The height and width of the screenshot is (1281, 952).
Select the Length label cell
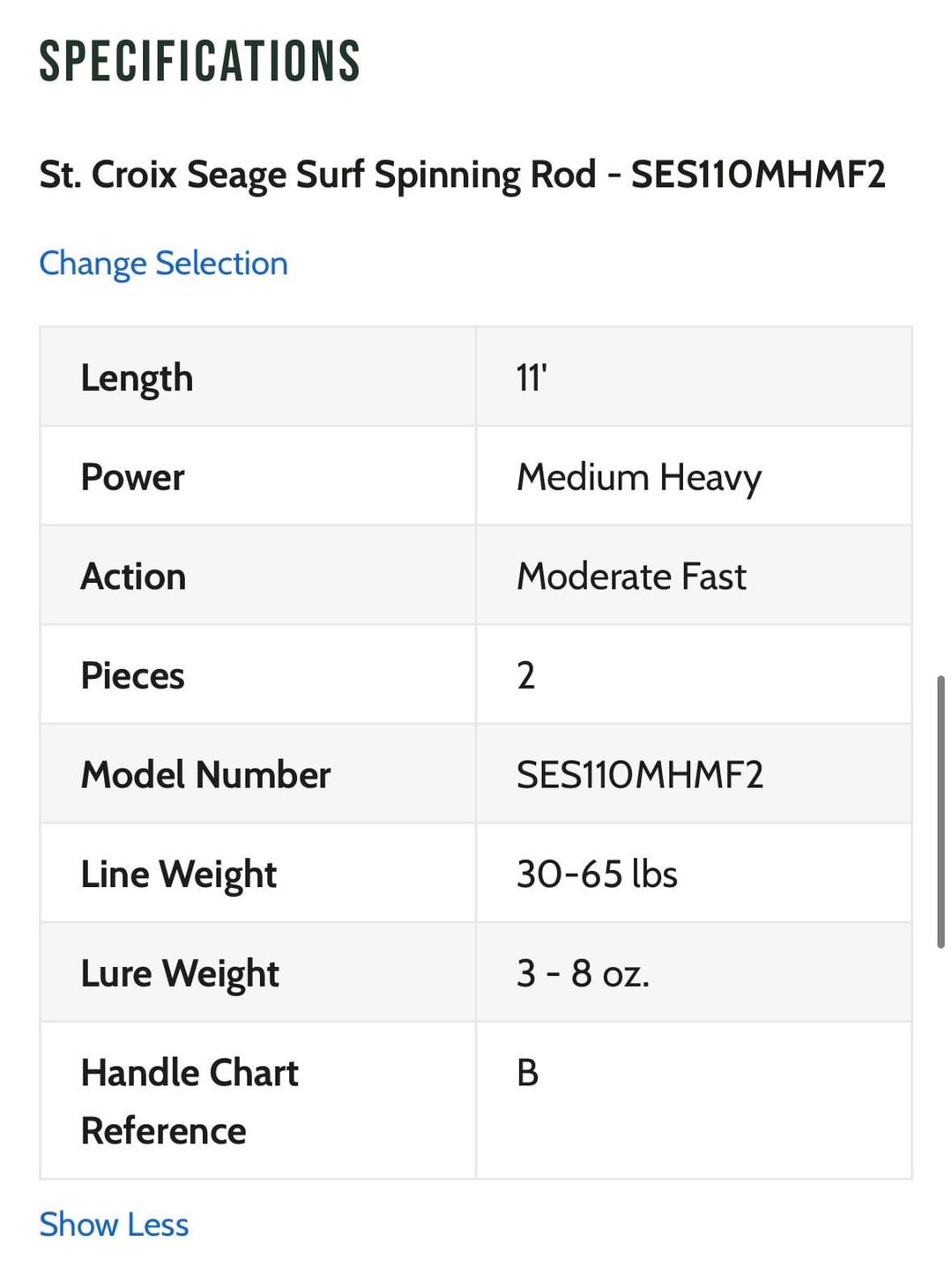pos(137,378)
